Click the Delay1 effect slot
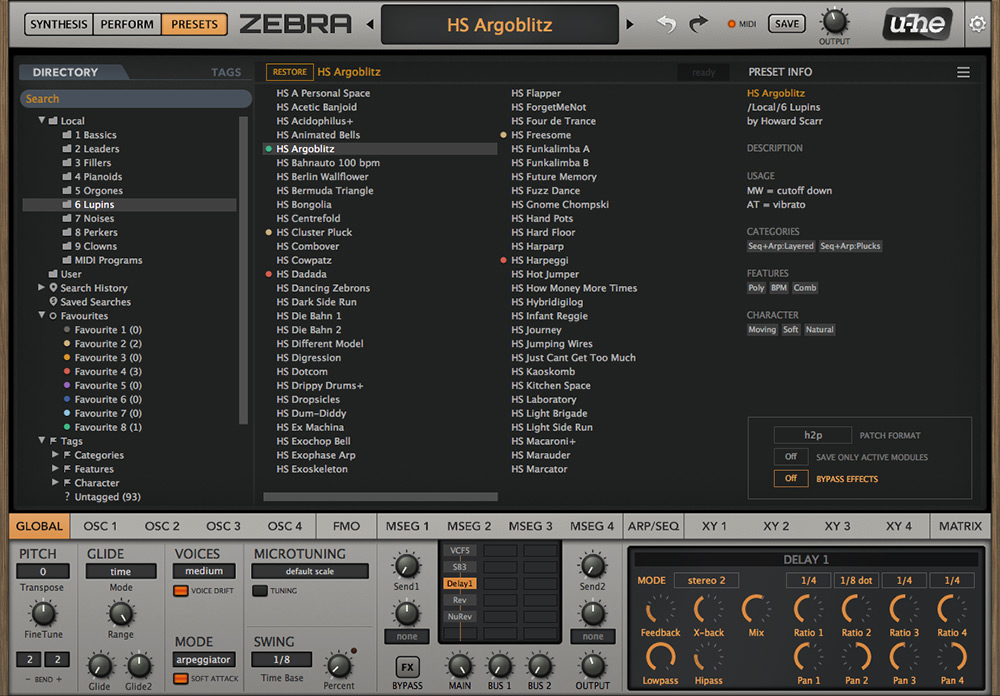 [460, 583]
